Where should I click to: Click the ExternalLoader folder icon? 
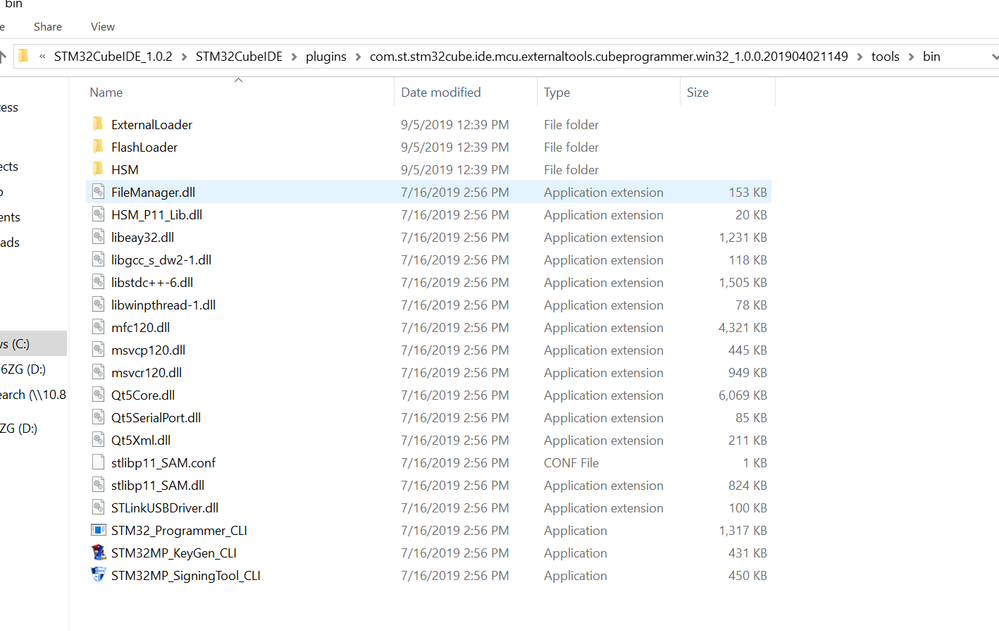(97, 124)
